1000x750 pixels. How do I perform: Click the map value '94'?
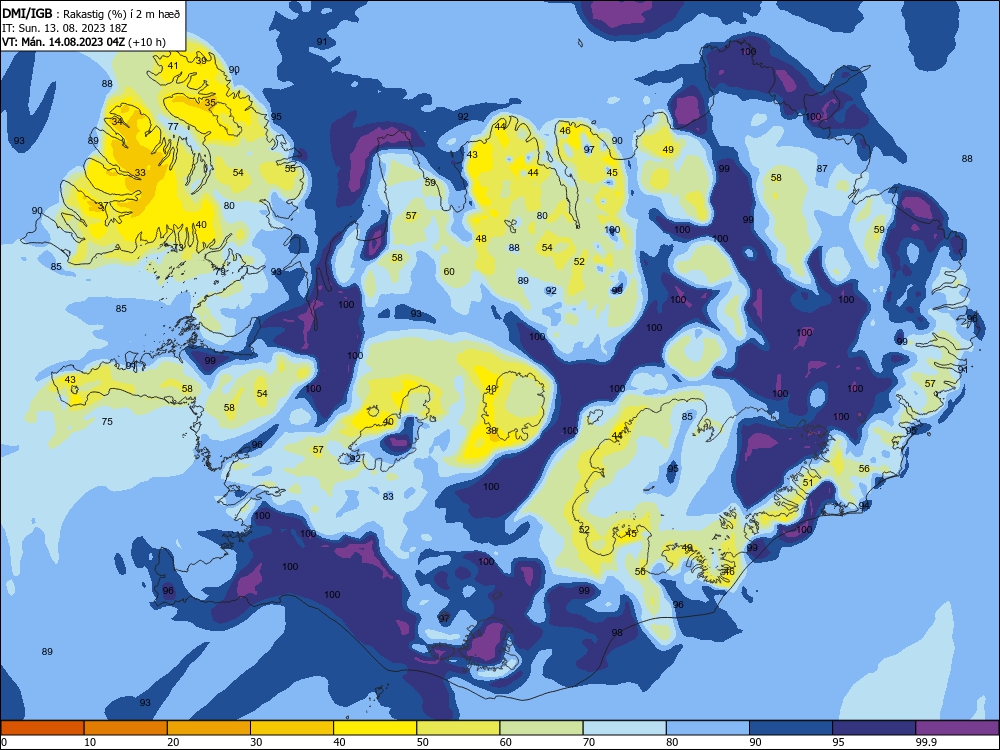(864, 506)
